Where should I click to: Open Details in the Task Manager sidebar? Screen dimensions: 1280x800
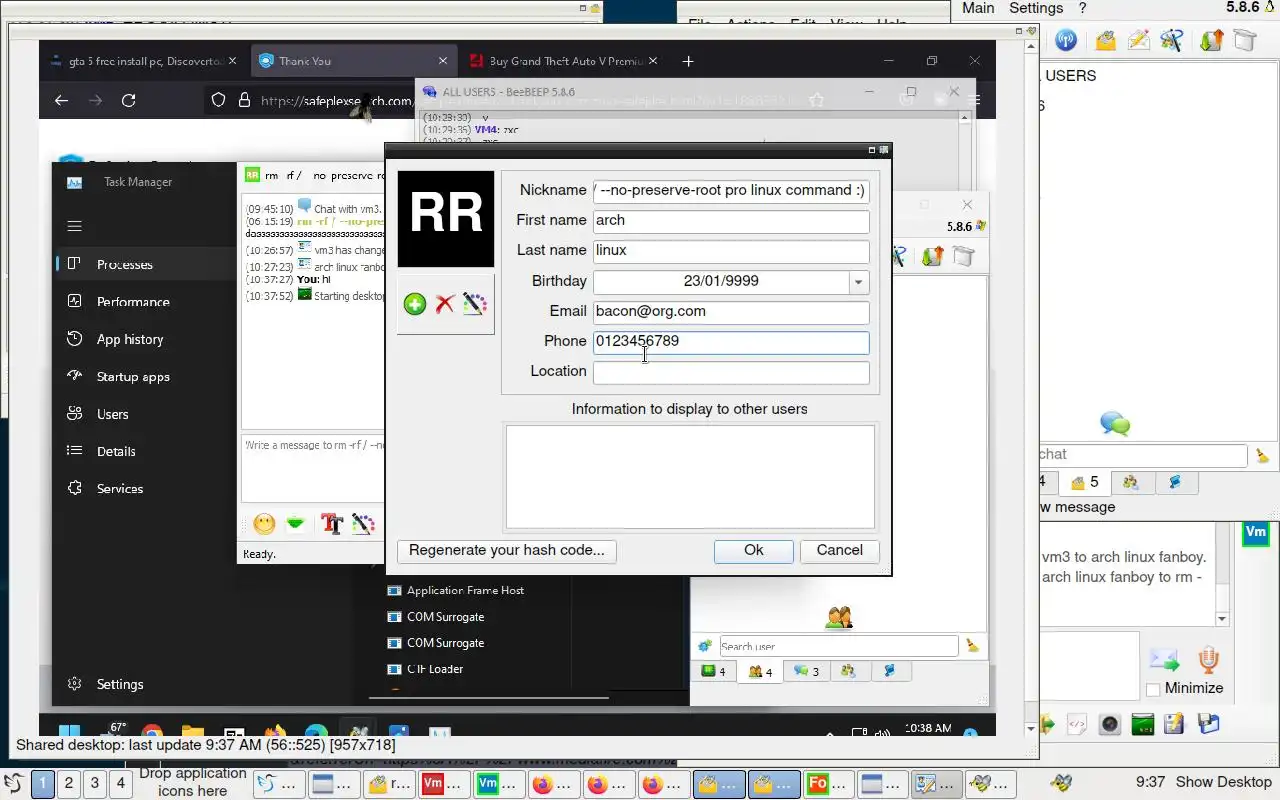(145, 451)
